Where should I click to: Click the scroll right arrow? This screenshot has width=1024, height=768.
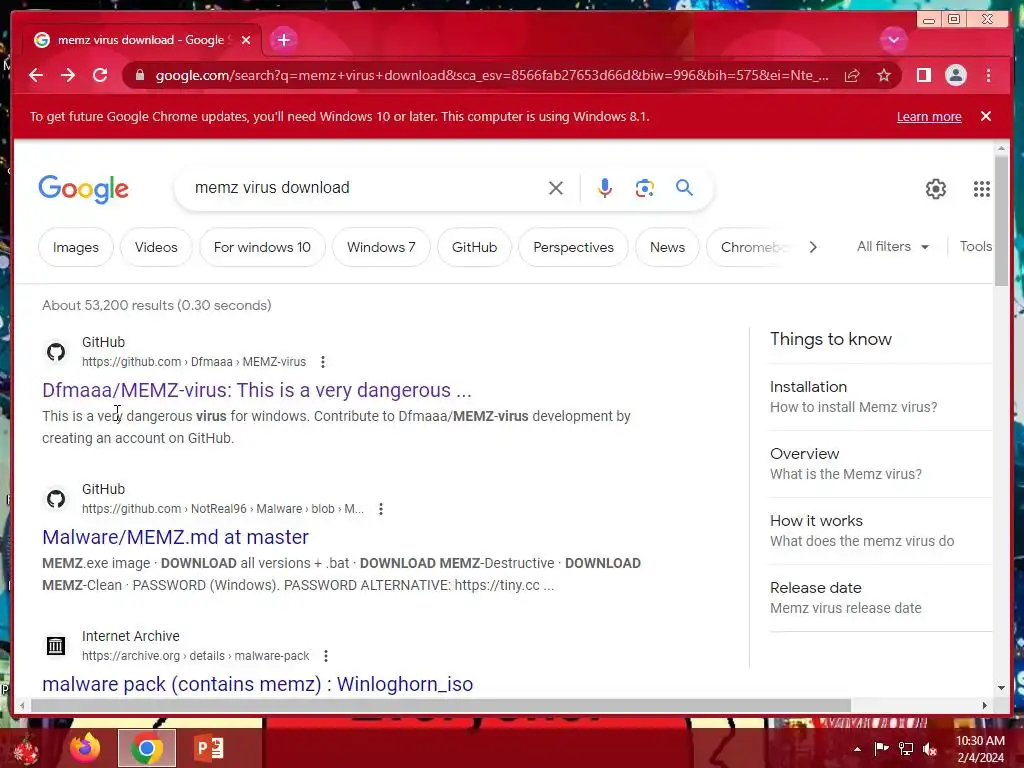tap(985, 705)
